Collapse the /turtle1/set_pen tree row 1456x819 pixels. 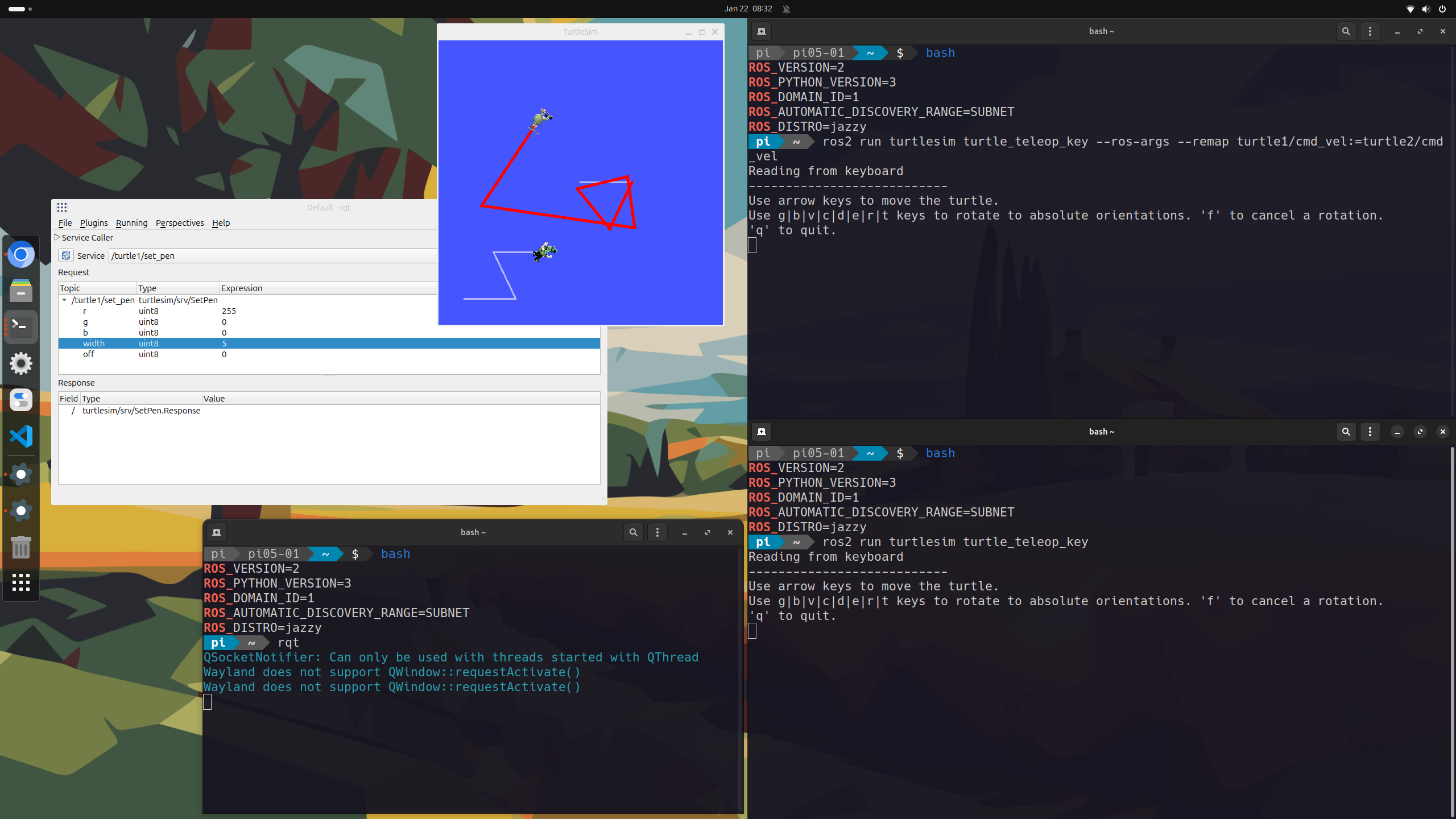64,300
